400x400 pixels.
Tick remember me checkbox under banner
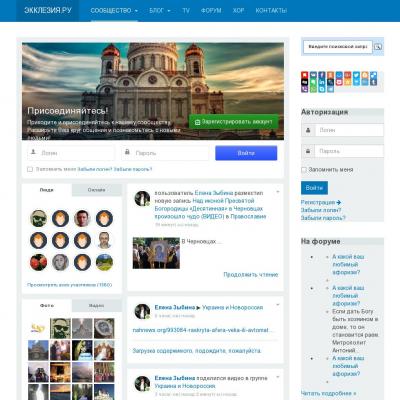click(x=30, y=169)
